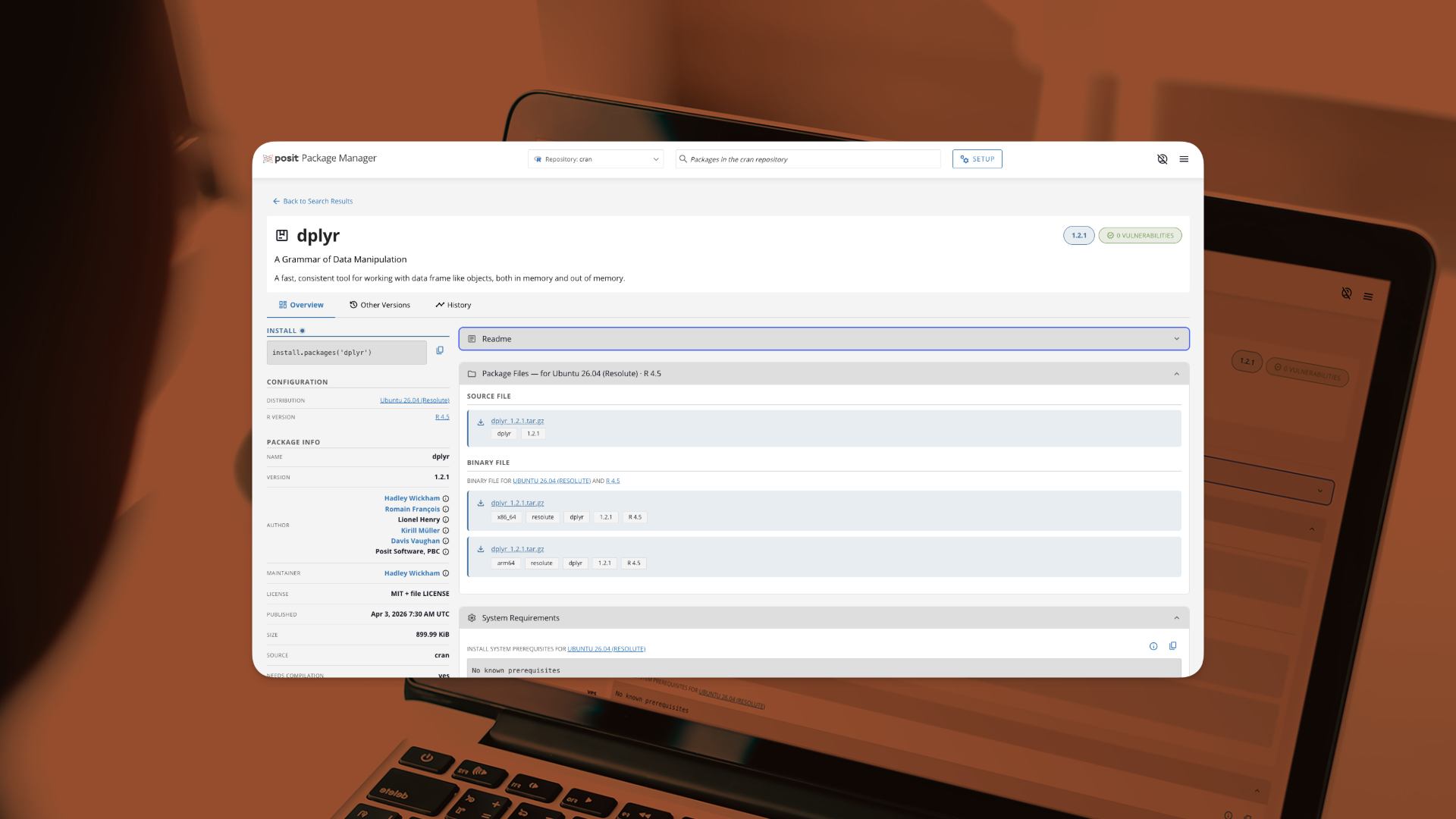Click the Package Files folder icon
Screen dimensions: 1456x819
click(472, 374)
